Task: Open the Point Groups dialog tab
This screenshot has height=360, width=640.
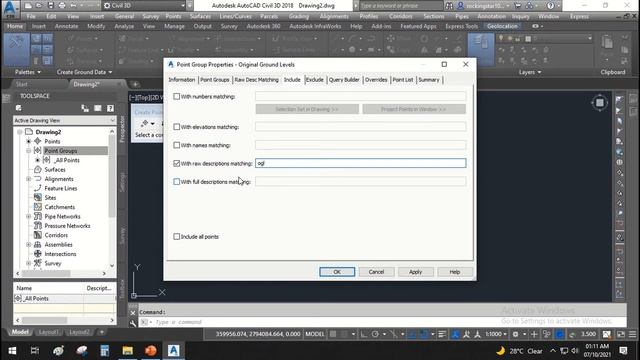Action: tap(215, 80)
